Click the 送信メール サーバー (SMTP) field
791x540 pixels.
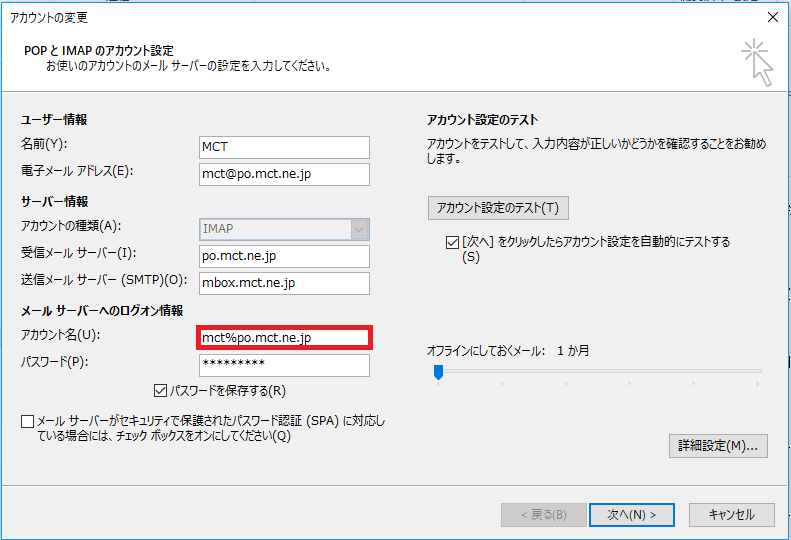pyautogui.click(x=284, y=283)
